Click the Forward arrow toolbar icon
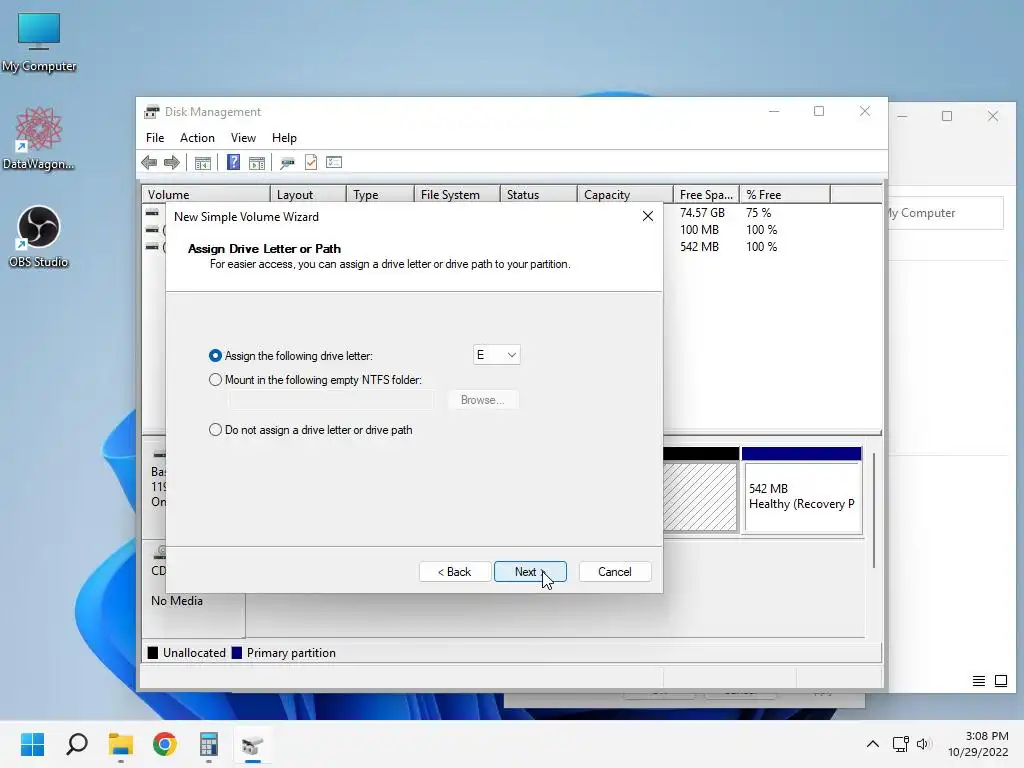 pos(172,163)
